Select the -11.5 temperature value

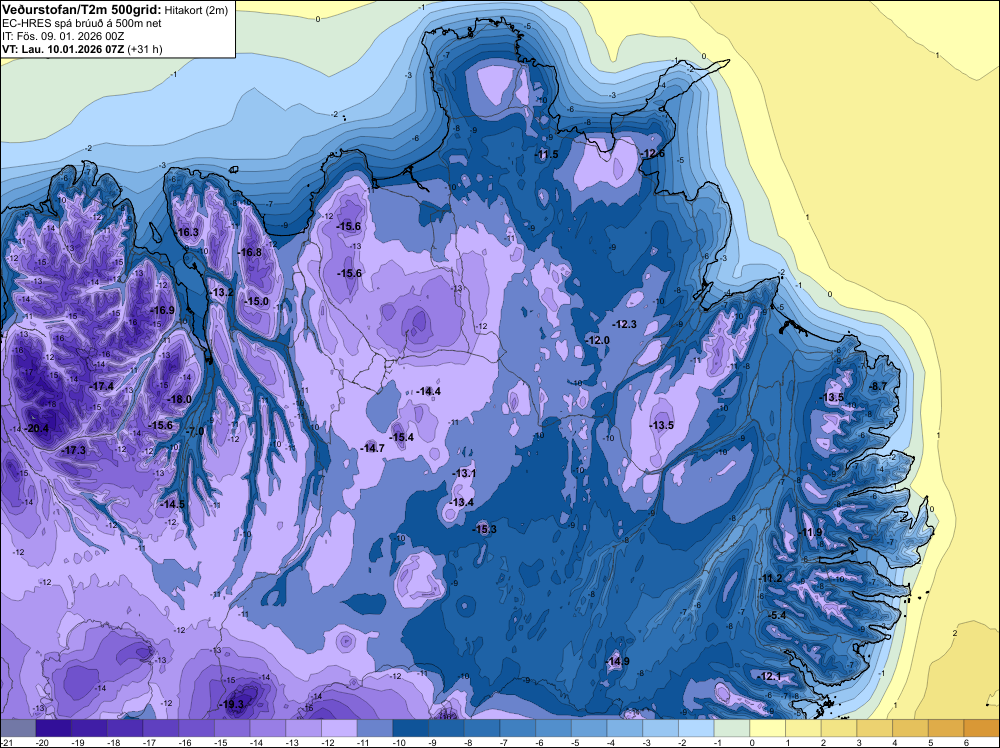546,154
